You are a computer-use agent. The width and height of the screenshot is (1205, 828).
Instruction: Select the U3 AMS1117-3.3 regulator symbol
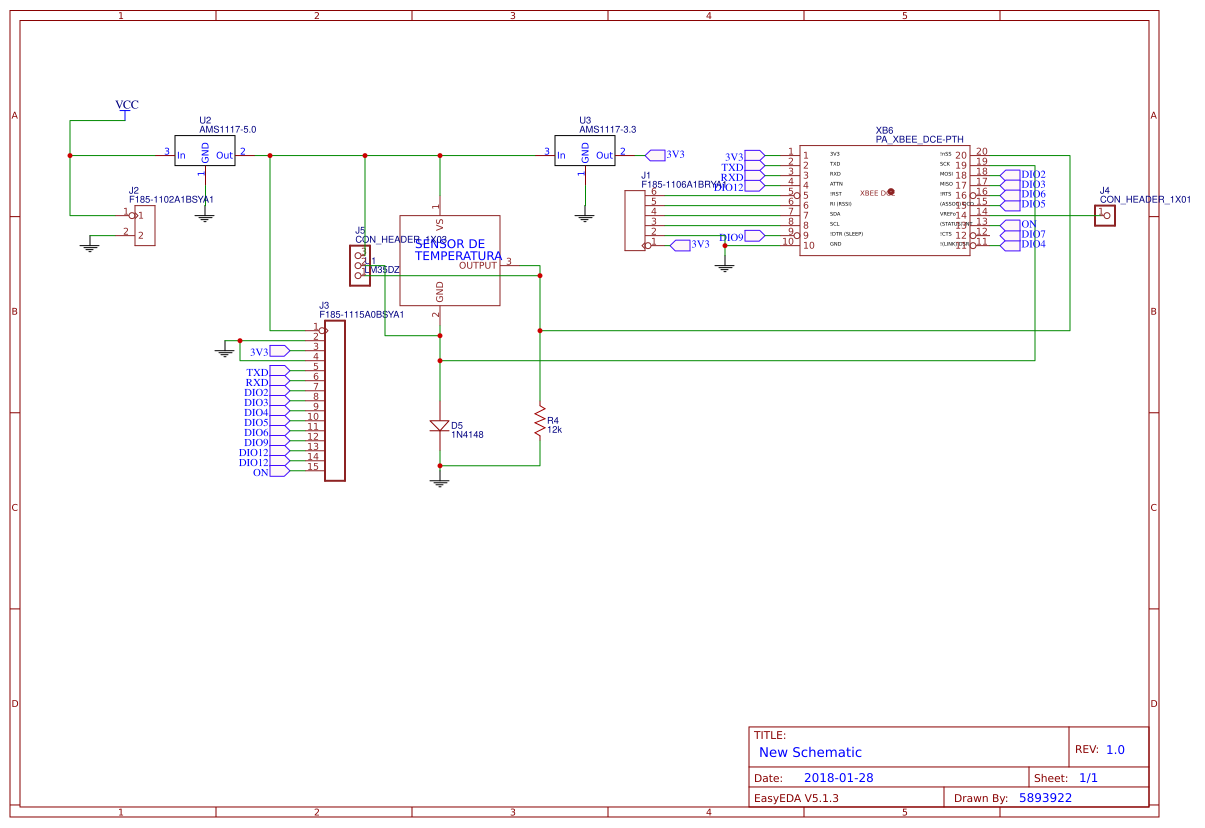(585, 151)
